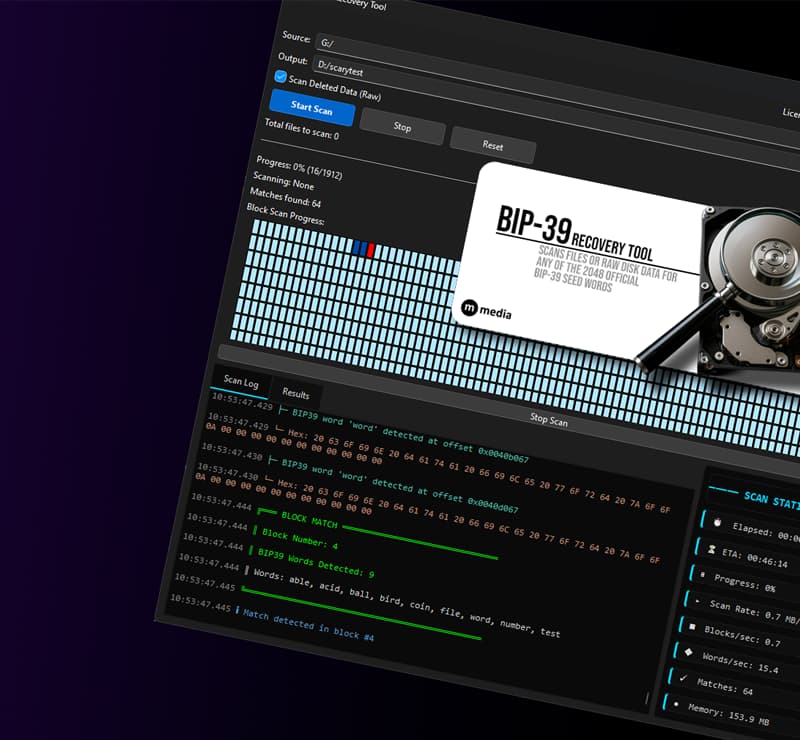Click the Scan Rate icon in Scan Stats
This screenshot has width=800, height=740.
coord(699,602)
